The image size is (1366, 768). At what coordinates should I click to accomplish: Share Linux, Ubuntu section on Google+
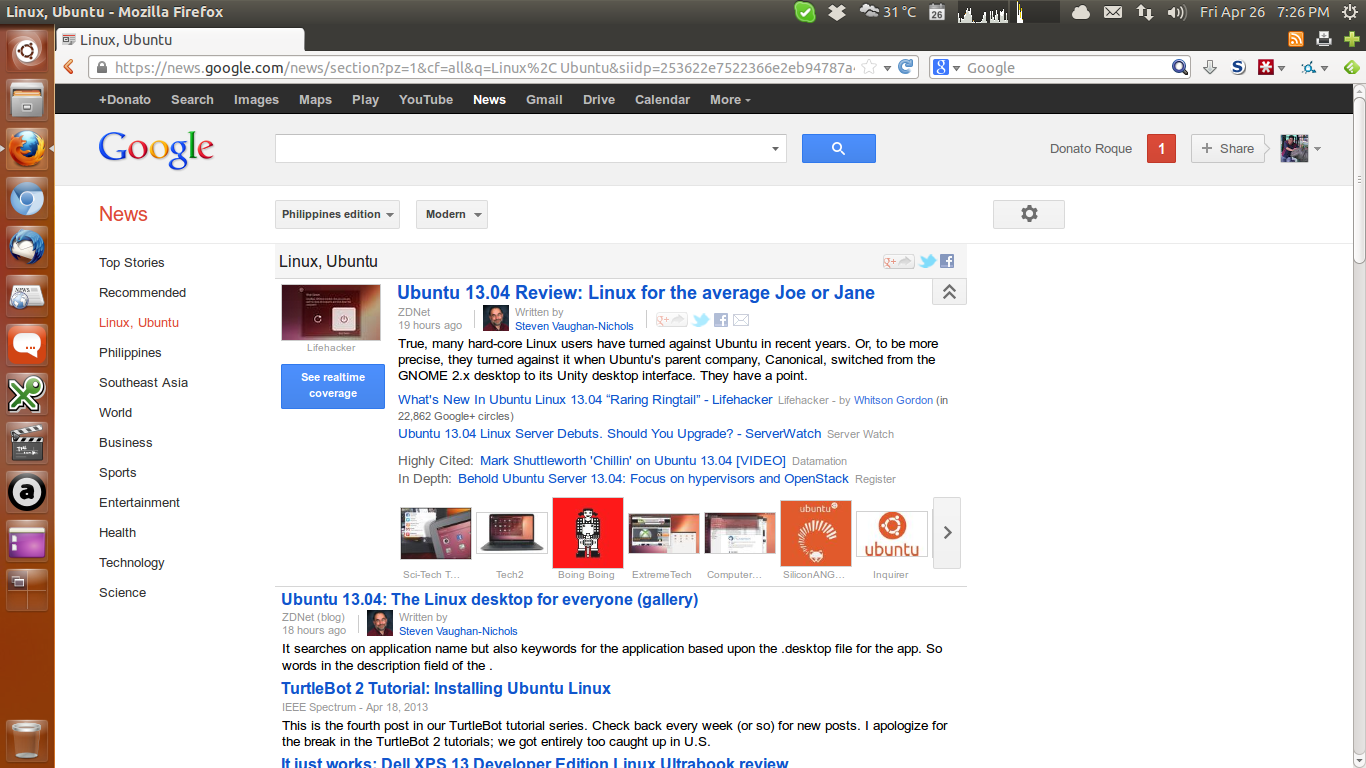click(898, 261)
